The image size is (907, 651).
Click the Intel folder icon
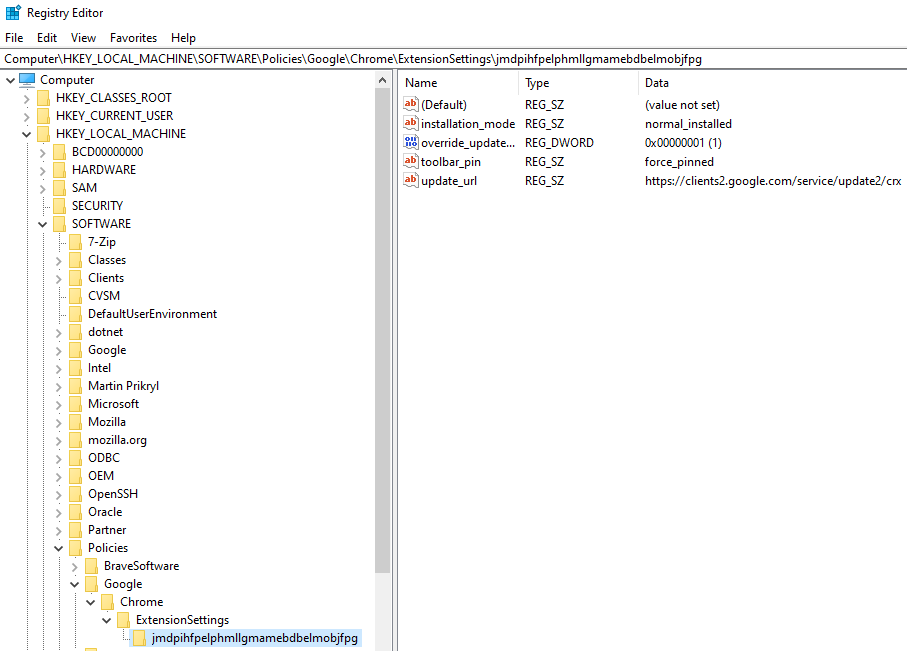(76, 367)
